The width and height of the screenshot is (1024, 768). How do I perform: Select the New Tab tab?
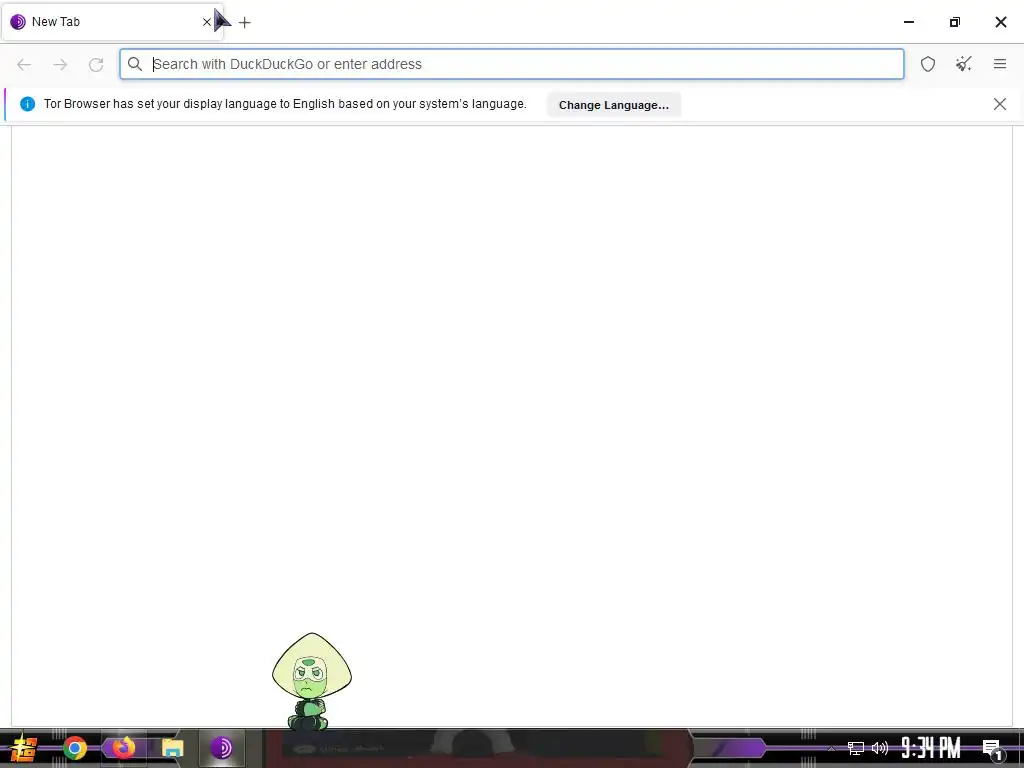point(113,22)
